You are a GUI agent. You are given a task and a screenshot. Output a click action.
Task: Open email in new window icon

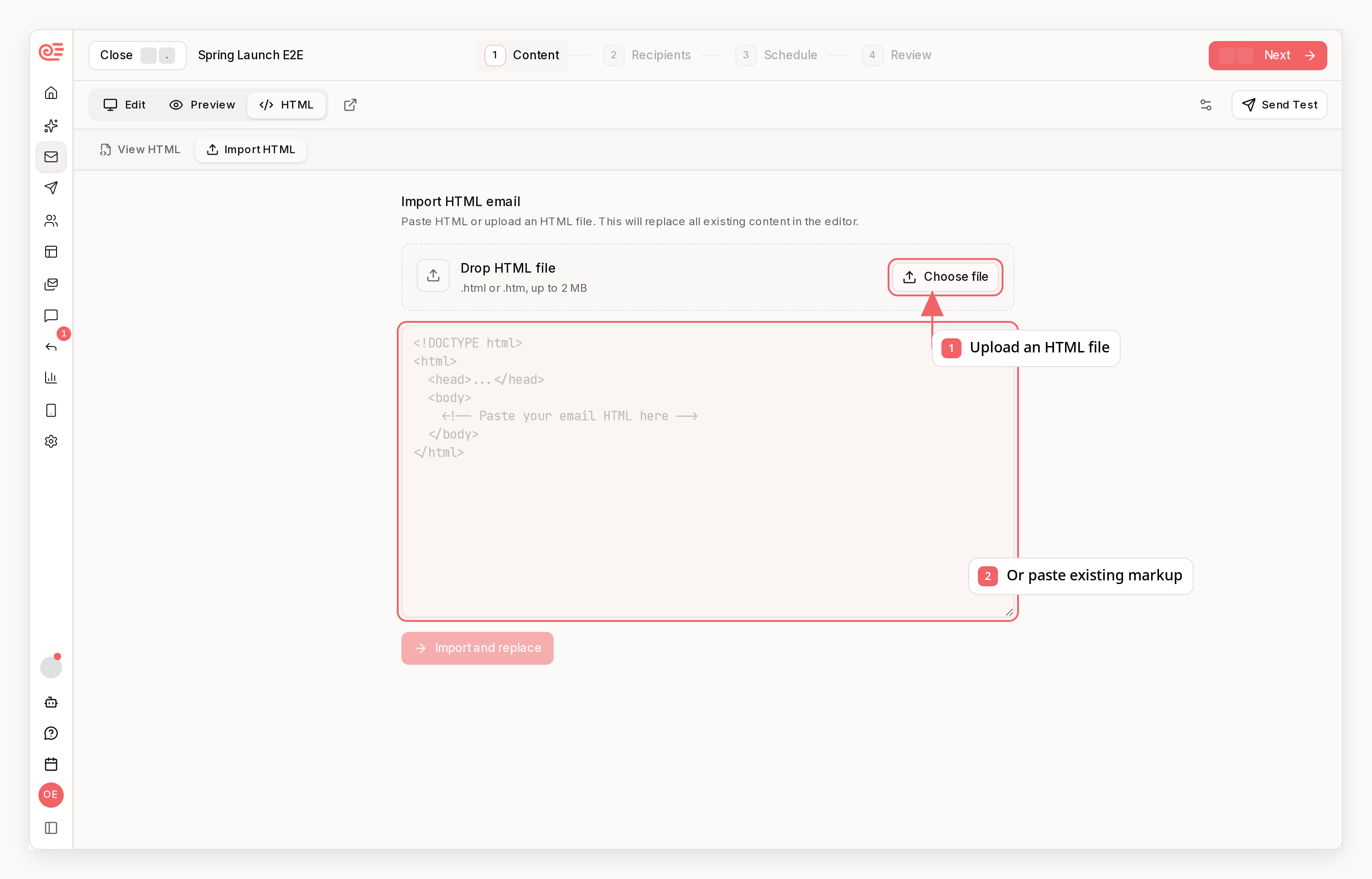(x=350, y=105)
